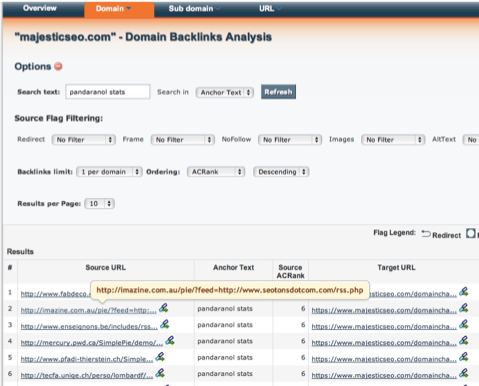Click the tool icon beside the enseignons.be source URL

(165, 324)
